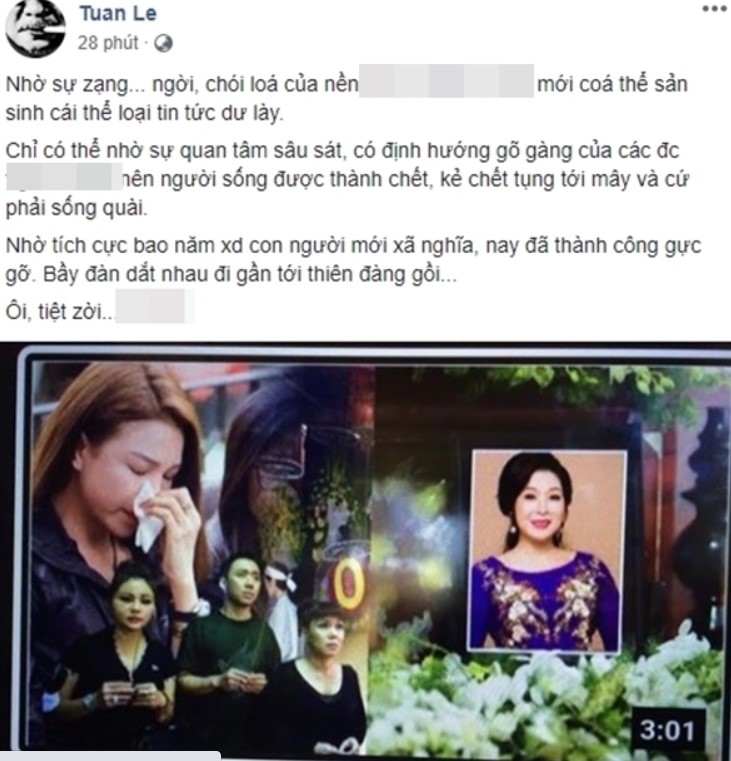Open the post options three-dot menu
Screen dimensions: 731x761
coord(715,9)
